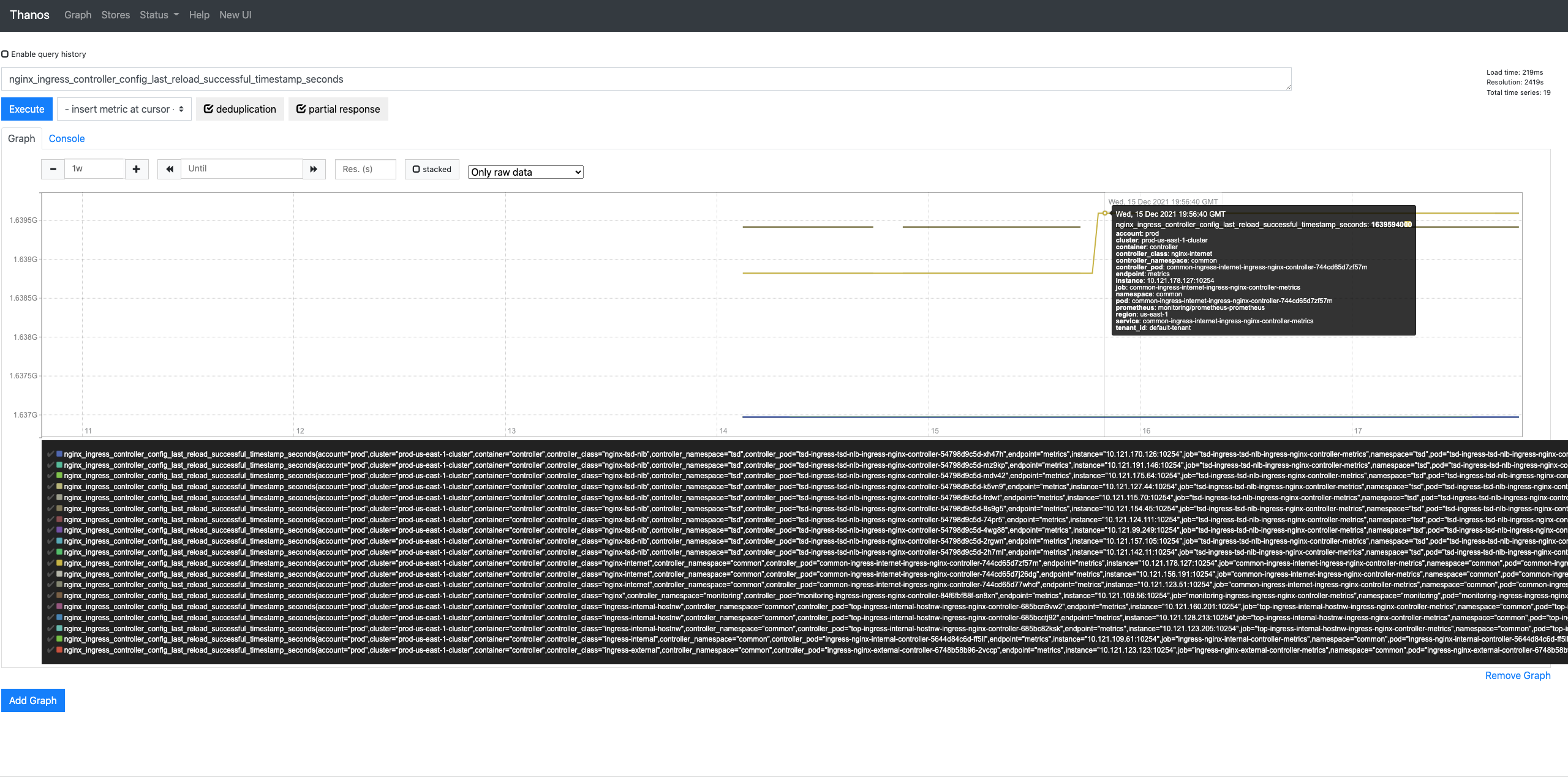Switch to the Console tab
The width and height of the screenshot is (1568, 780).
(x=66, y=138)
